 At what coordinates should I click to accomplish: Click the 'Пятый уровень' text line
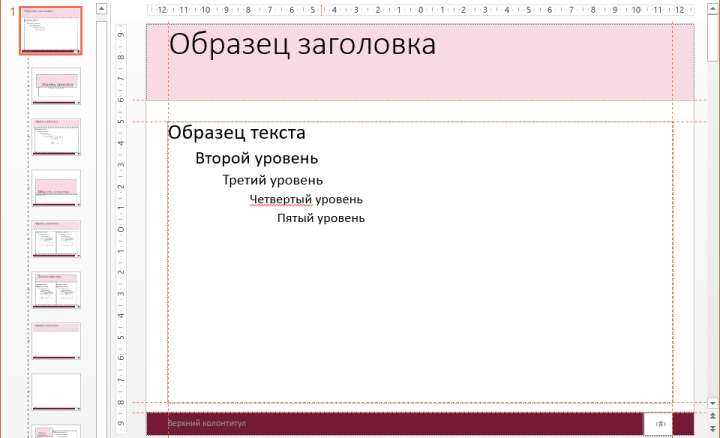coord(321,218)
